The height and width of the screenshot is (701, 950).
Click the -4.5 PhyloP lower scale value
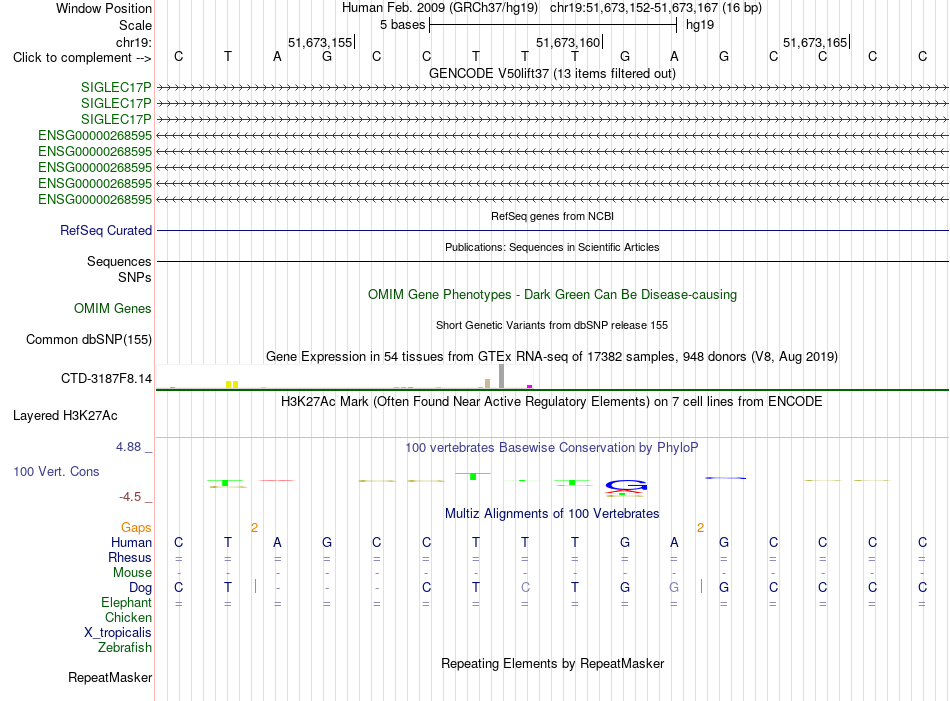tap(130, 497)
